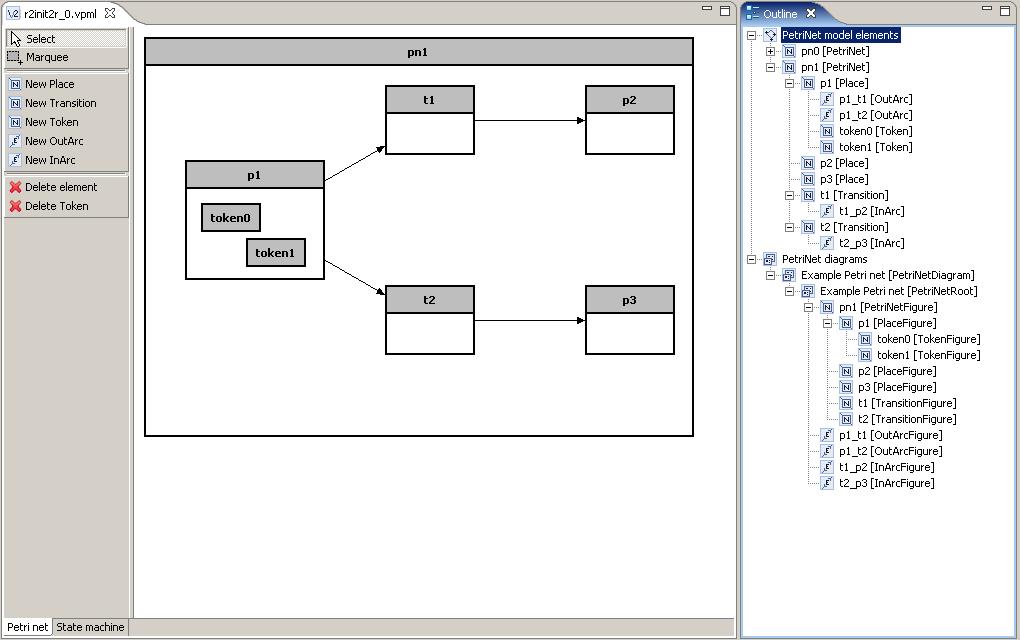Select PetriNet model elements root item
Screen dimensions: 1020x640
(x=840, y=35)
